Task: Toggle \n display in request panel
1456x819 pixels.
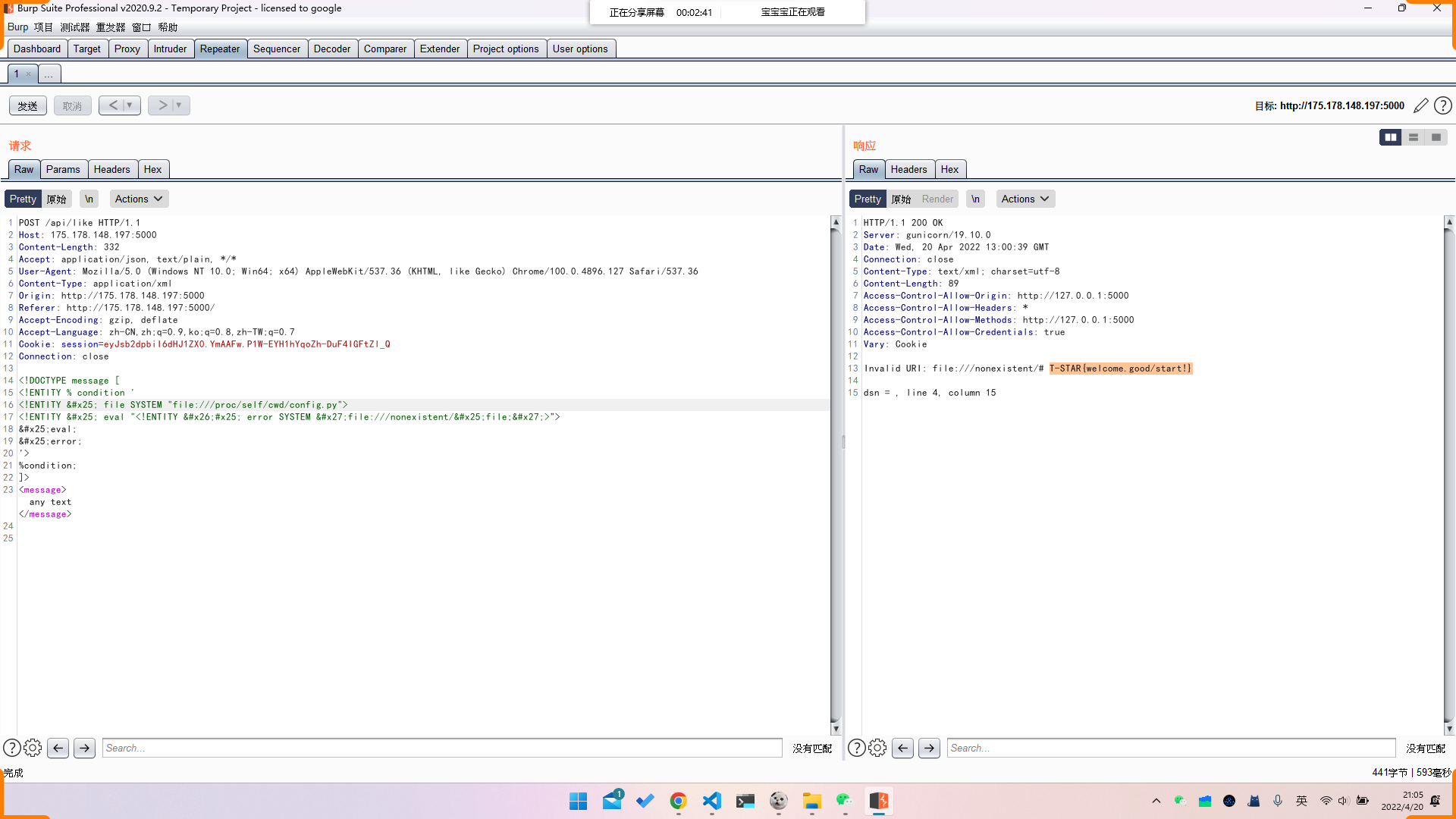Action: tap(89, 199)
